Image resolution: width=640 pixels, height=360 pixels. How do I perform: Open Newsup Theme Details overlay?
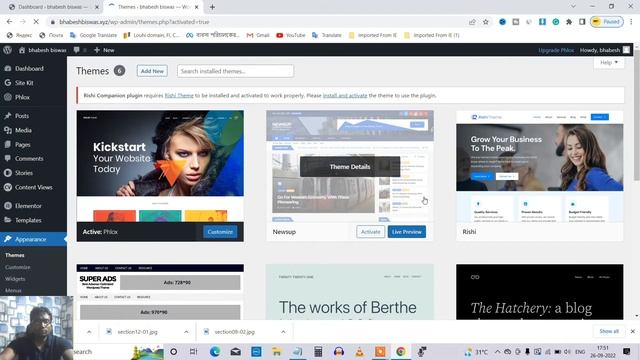pyautogui.click(x=350, y=167)
